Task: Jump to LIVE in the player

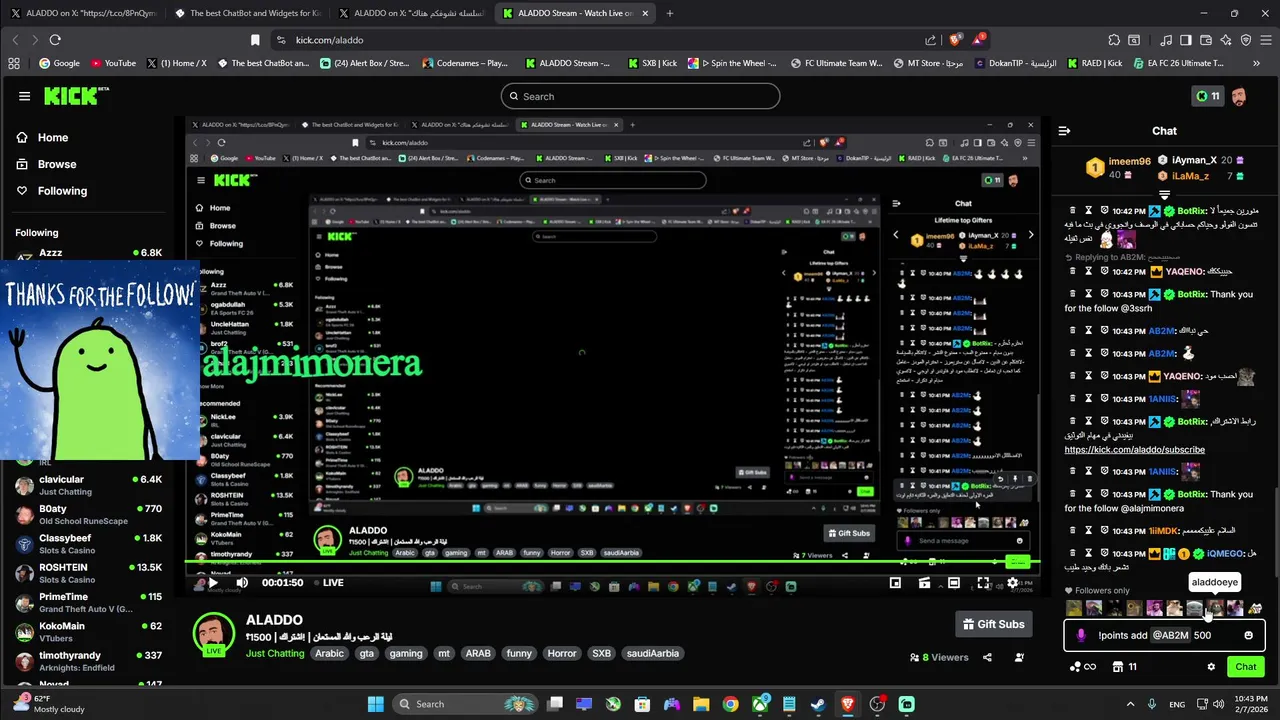Action: pos(327,583)
